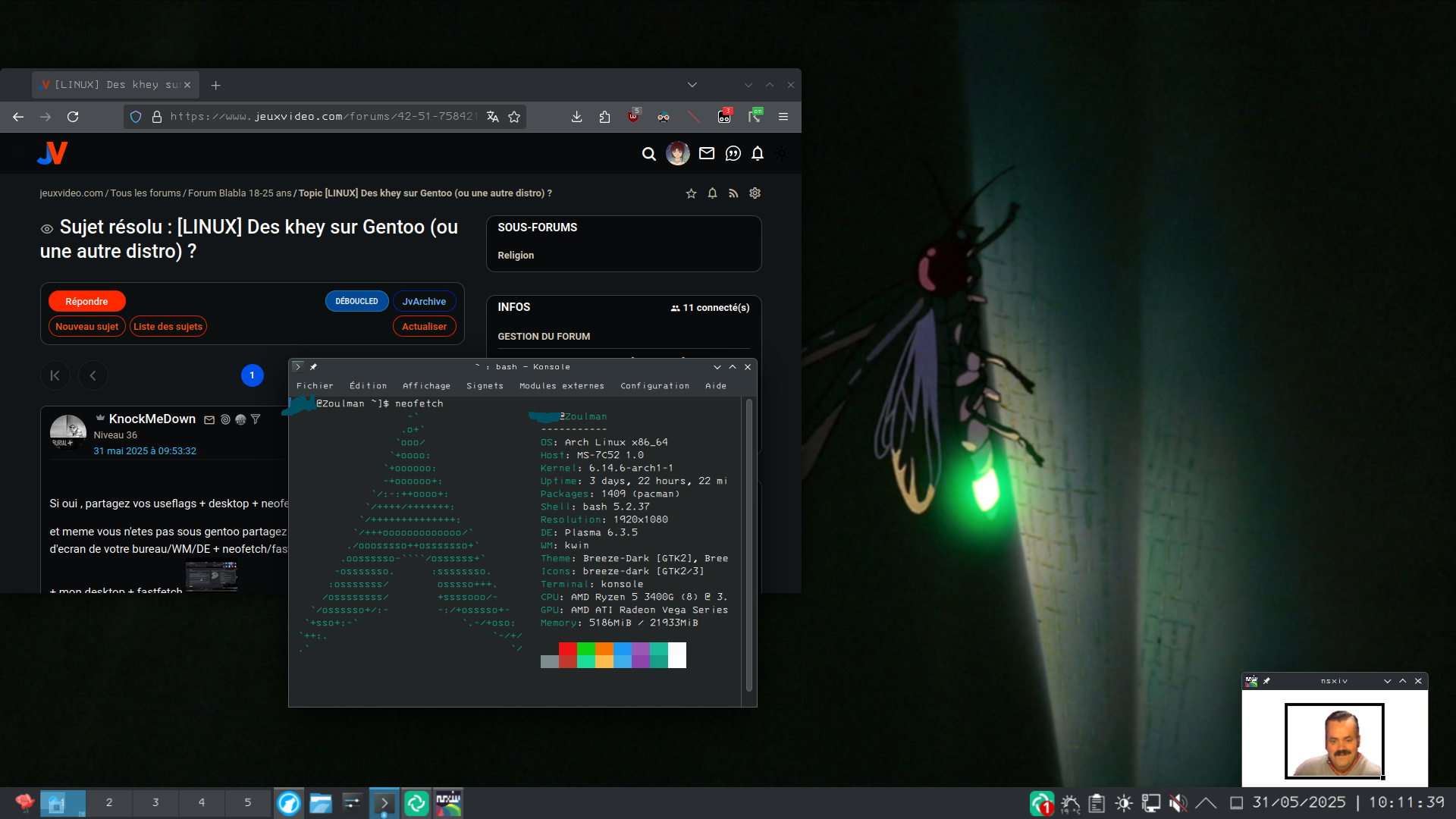Open Konsole Aide menu

pyautogui.click(x=716, y=386)
